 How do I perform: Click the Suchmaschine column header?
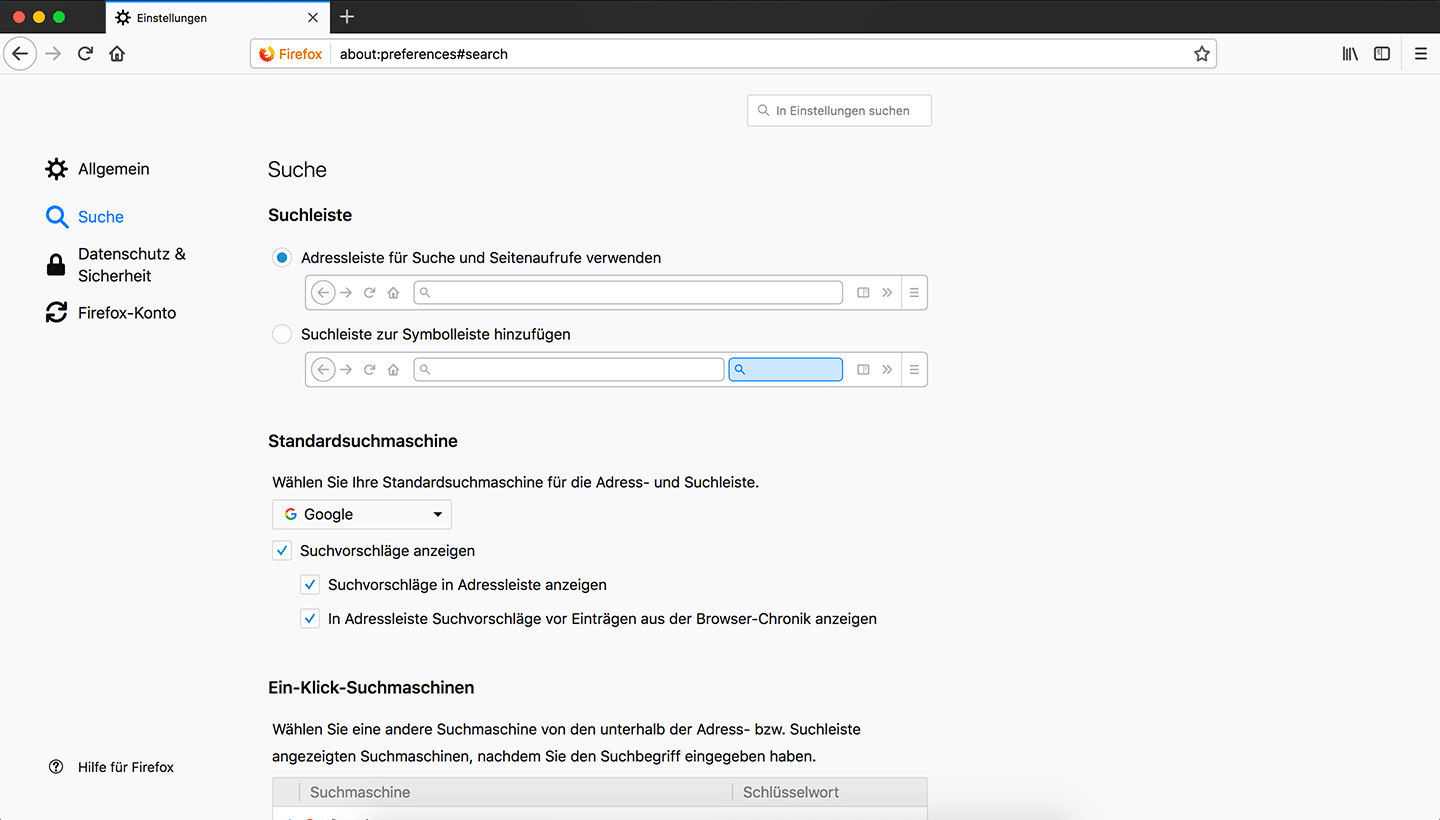coord(515,792)
